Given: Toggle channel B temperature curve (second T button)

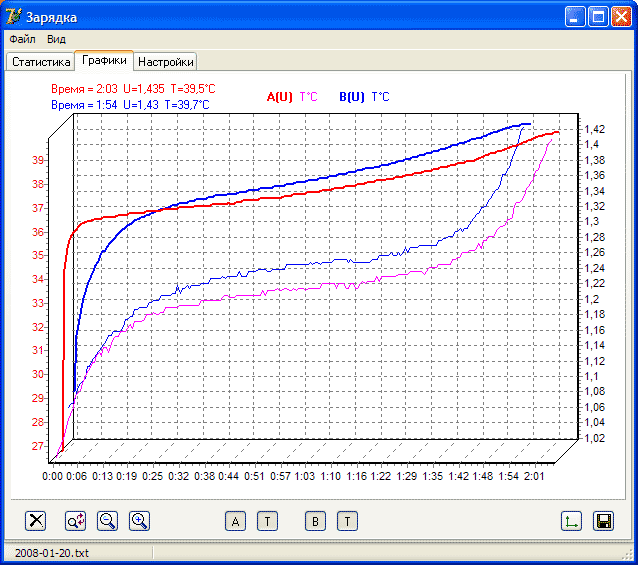Looking at the screenshot, I should coord(346,520).
